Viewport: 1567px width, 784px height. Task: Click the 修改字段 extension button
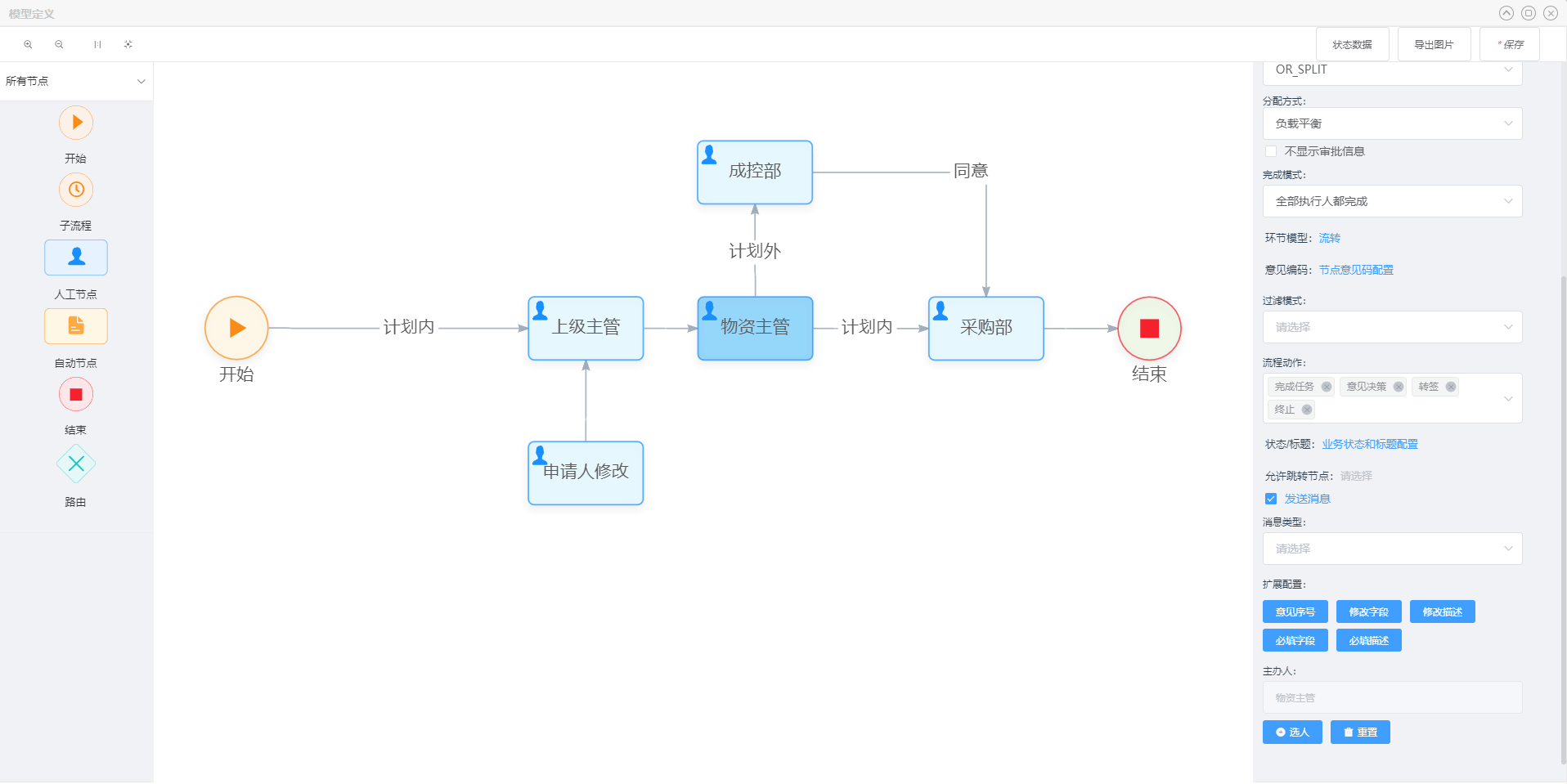click(x=1368, y=612)
